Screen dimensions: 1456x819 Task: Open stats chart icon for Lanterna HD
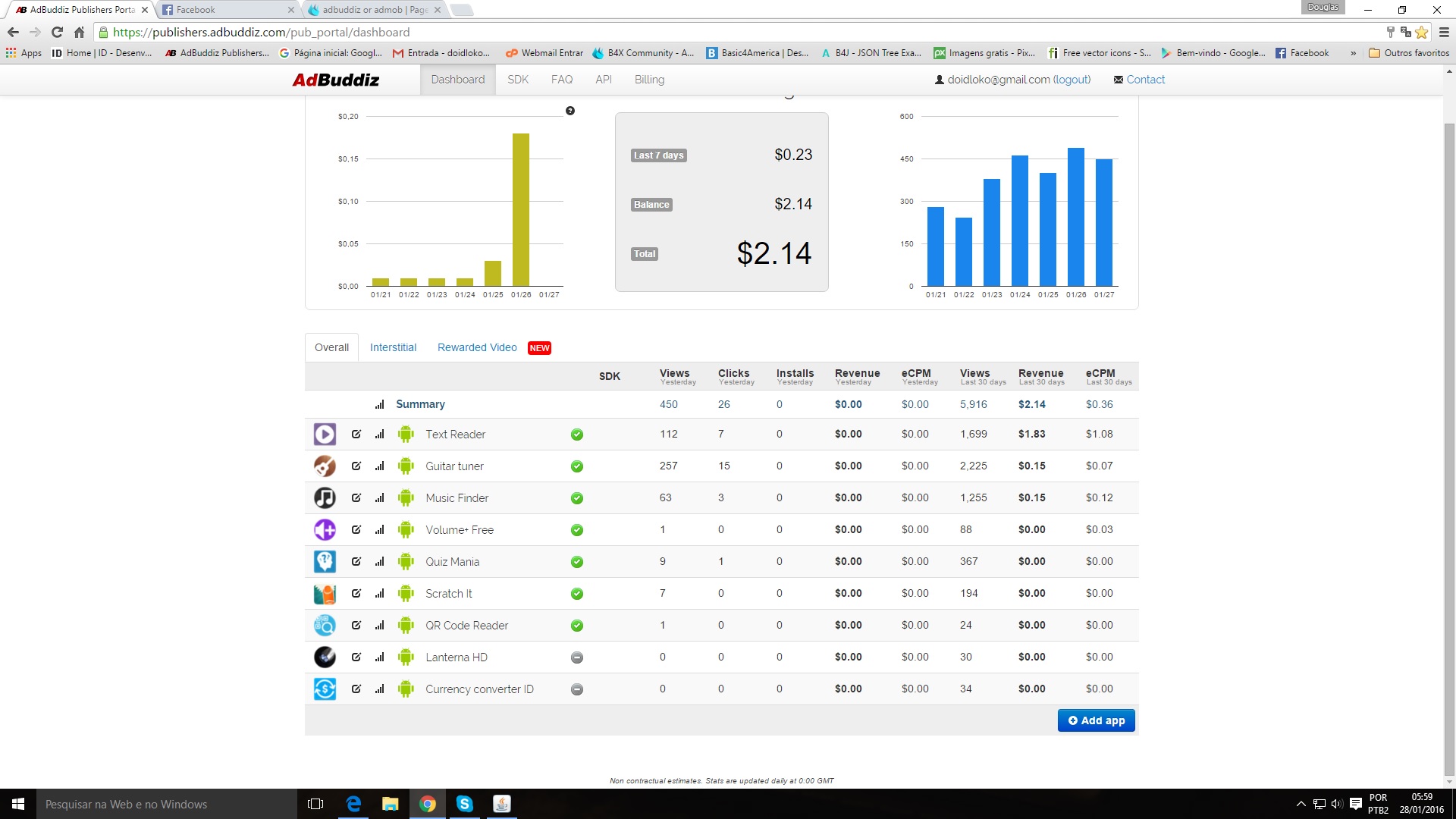point(379,657)
